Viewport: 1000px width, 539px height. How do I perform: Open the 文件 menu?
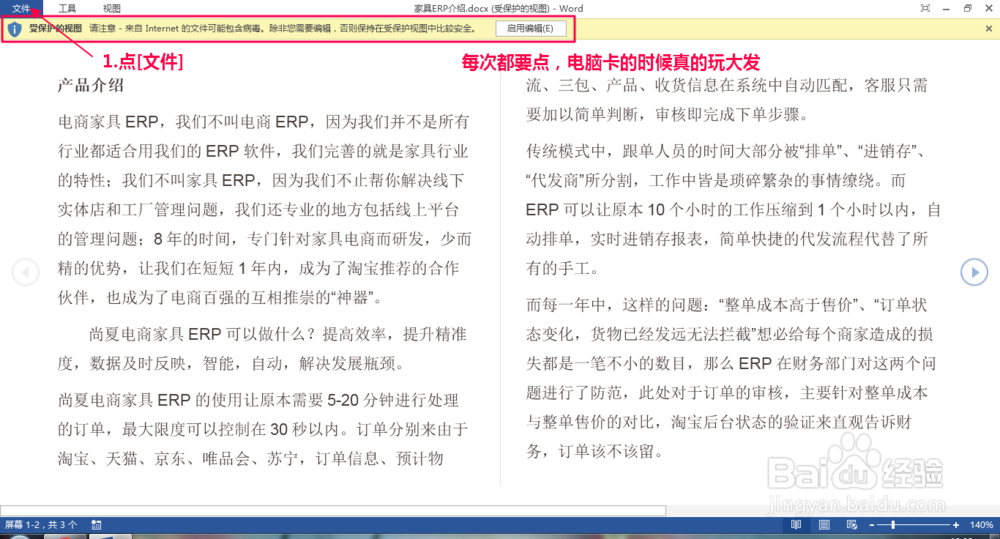pyautogui.click(x=21, y=8)
